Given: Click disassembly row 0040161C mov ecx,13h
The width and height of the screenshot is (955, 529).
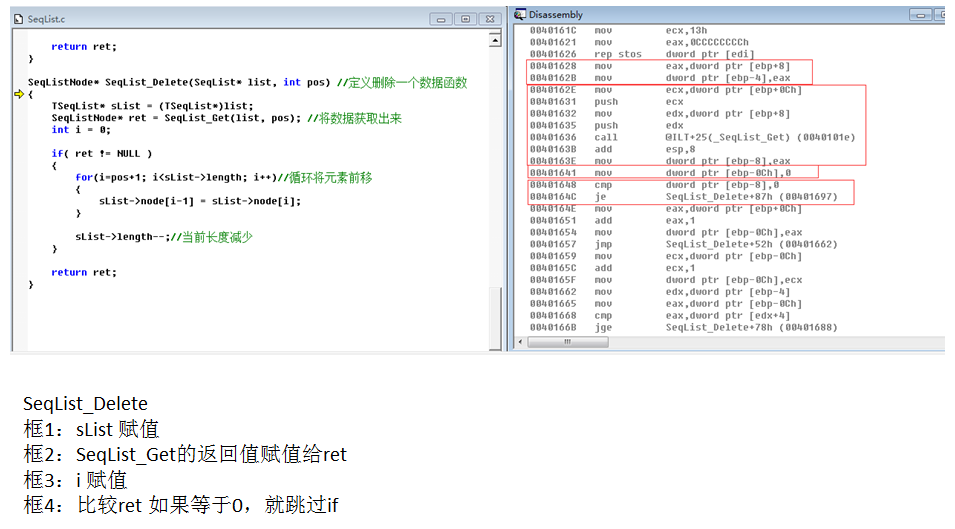Looking at the screenshot, I should click(x=618, y=30).
